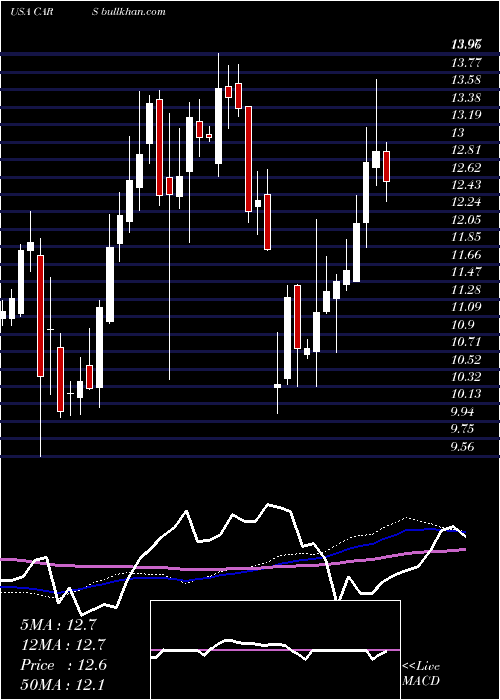Click the 13.58 price axis label

click(466, 80)
